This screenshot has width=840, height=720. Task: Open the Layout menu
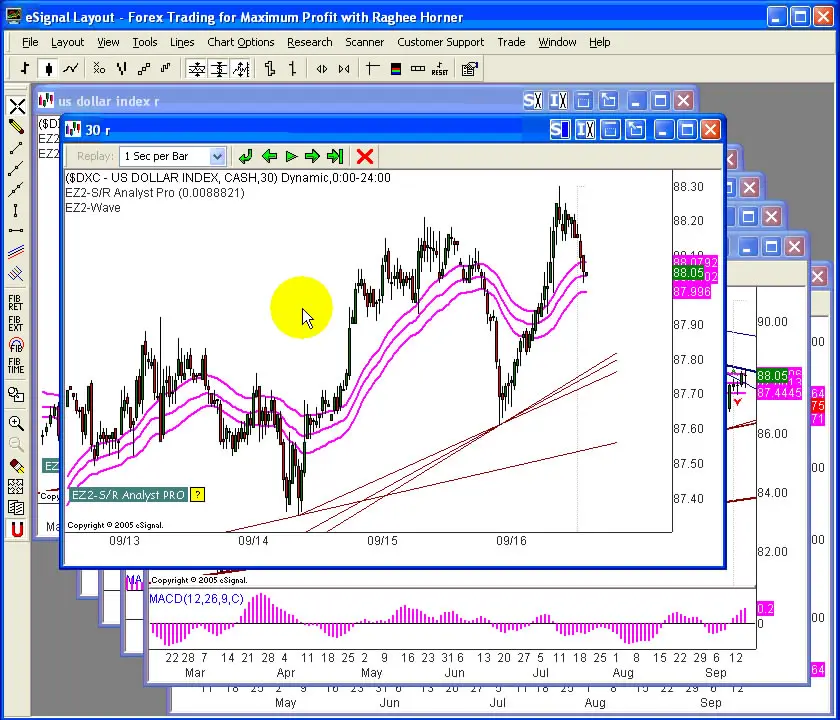68,42
